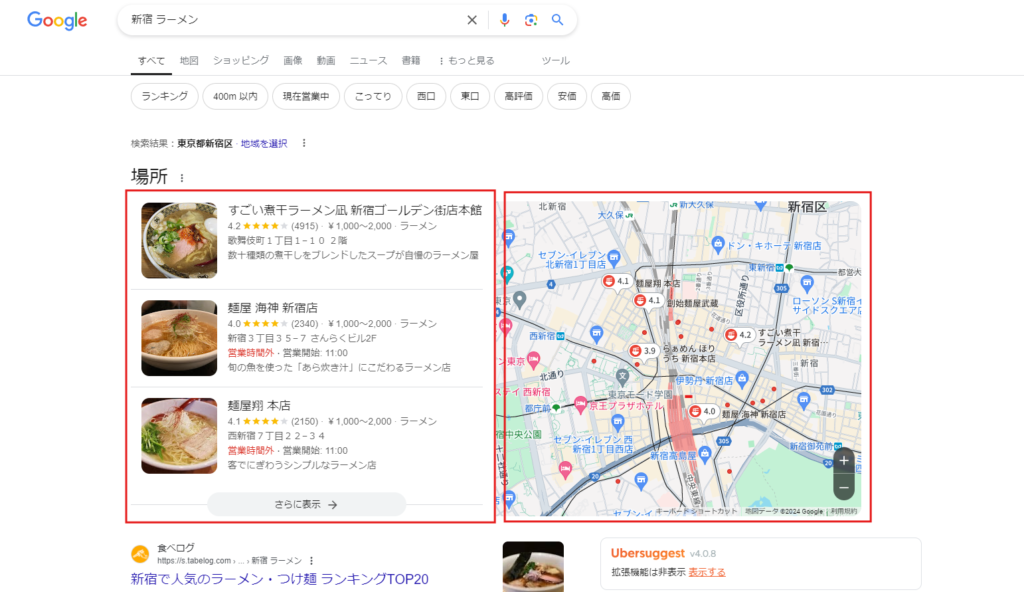The height and width of the screenshot is (592, 1024).
Task: Click the search magnifier icon
Action: click(x=558, y=19)
